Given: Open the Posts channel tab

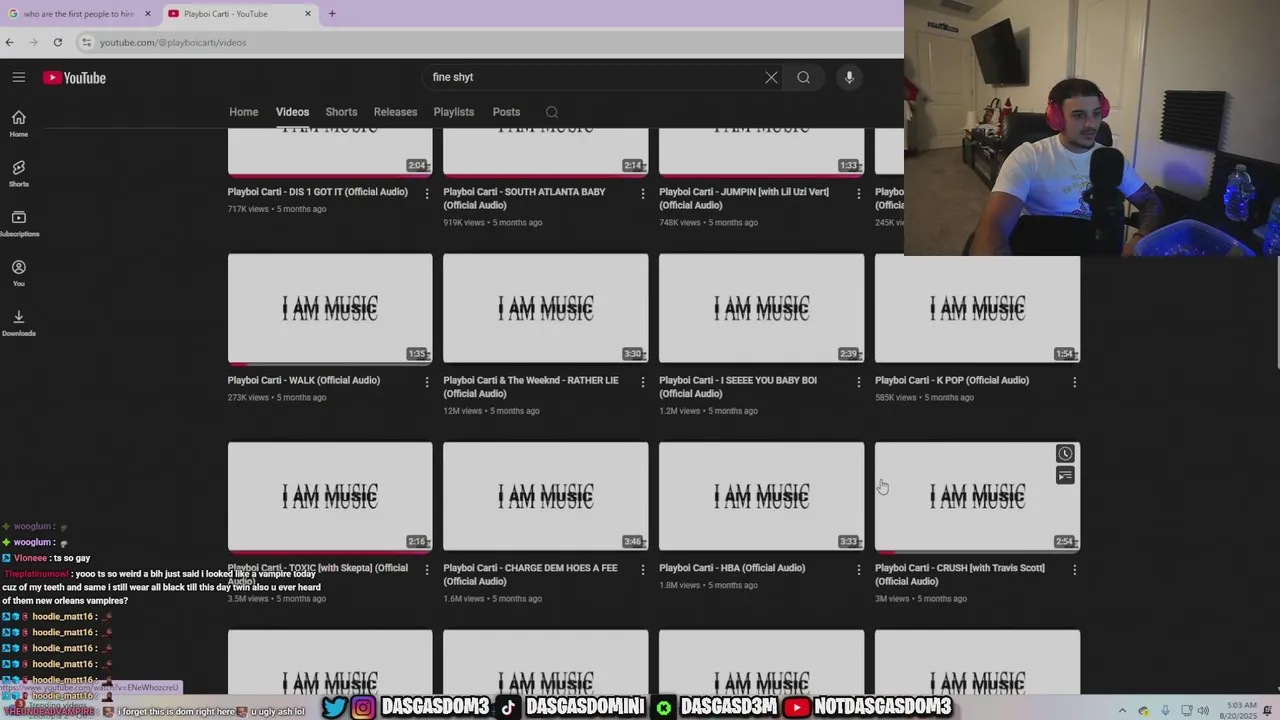Looking at the screenshot, I should 506,112.
